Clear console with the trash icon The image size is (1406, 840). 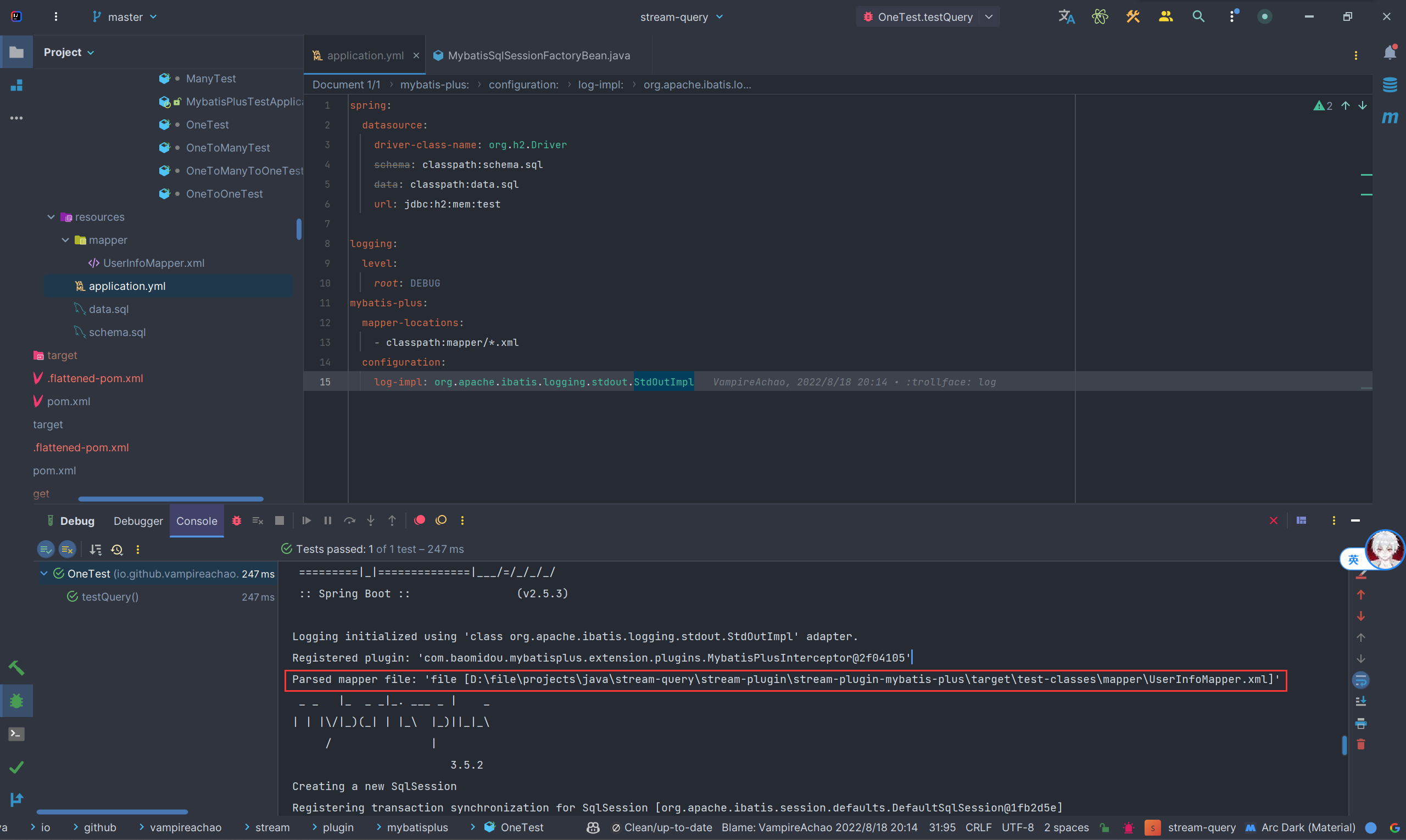[x=1361, y=744]
